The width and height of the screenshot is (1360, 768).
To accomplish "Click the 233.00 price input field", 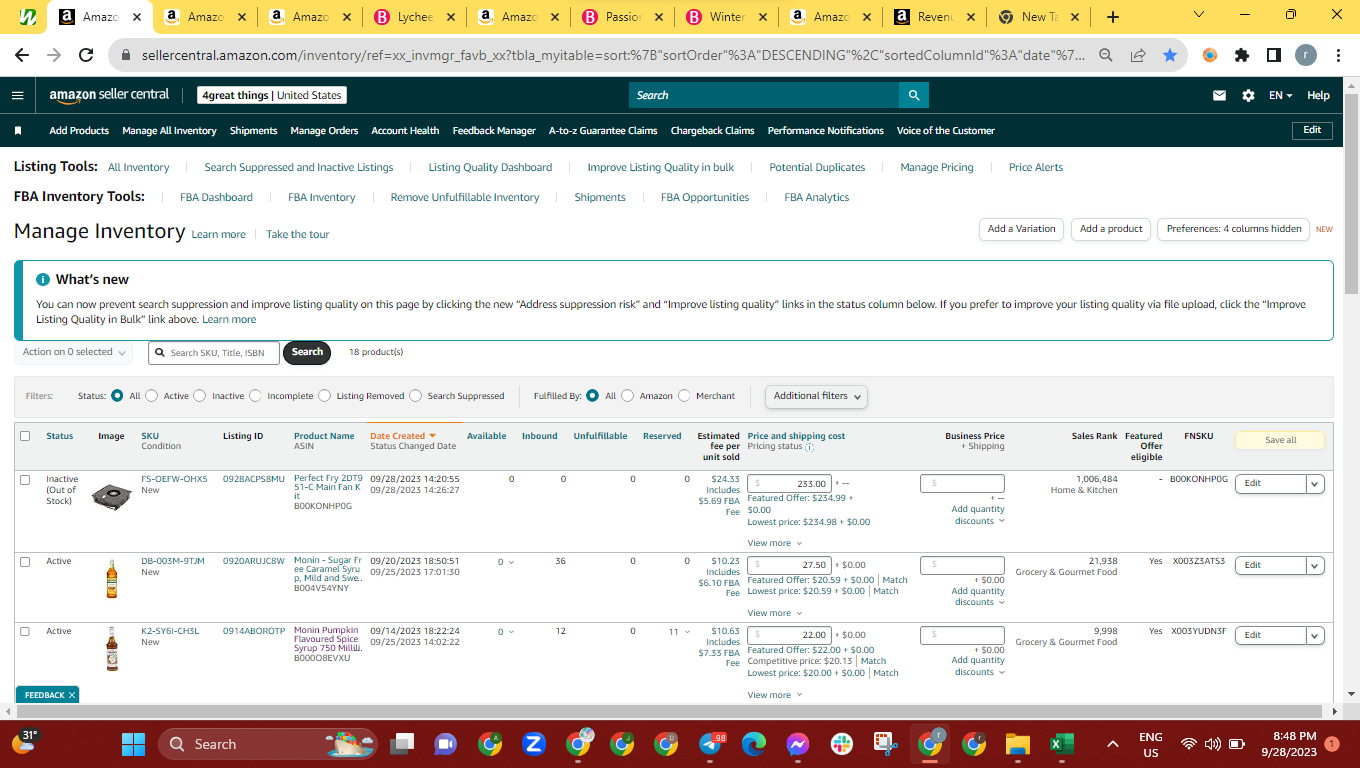I will (790, 484).
